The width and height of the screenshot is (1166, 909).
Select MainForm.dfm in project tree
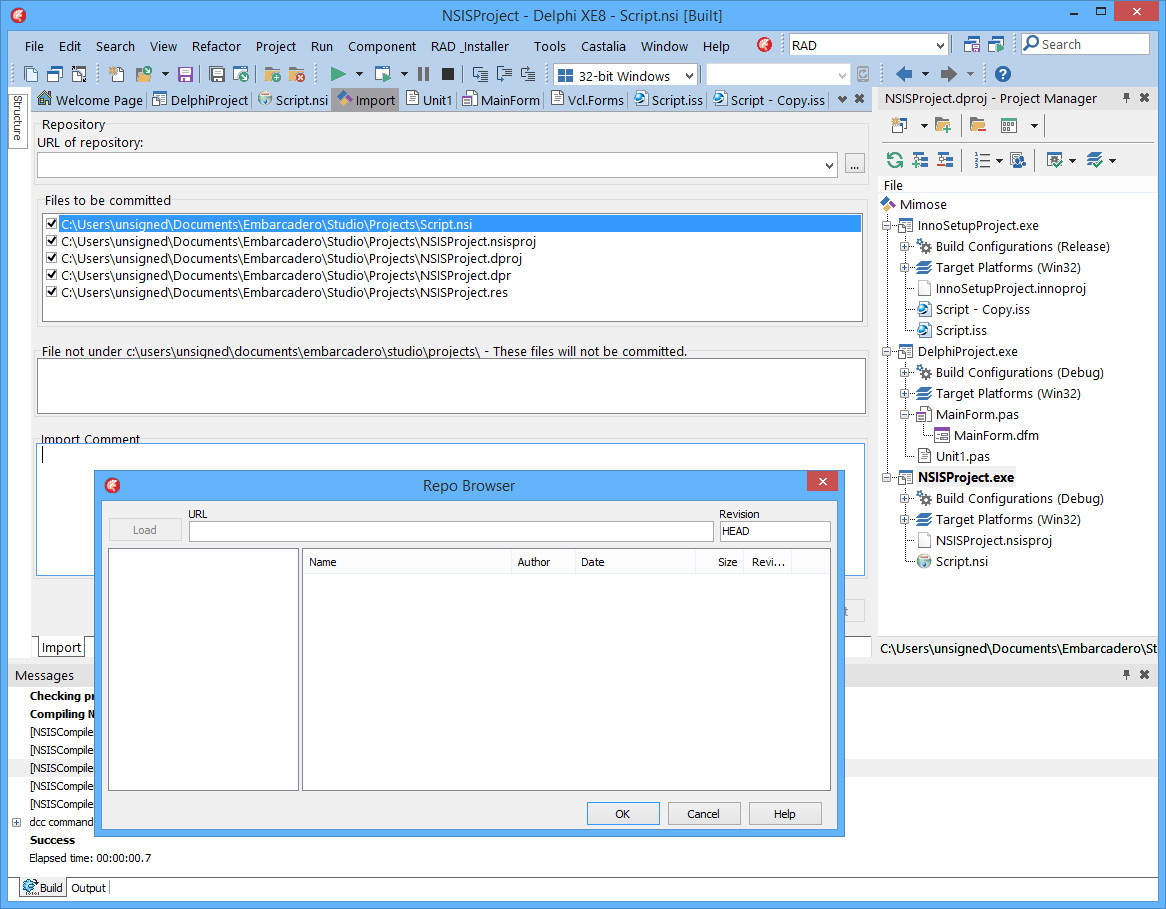pos(995,435)
